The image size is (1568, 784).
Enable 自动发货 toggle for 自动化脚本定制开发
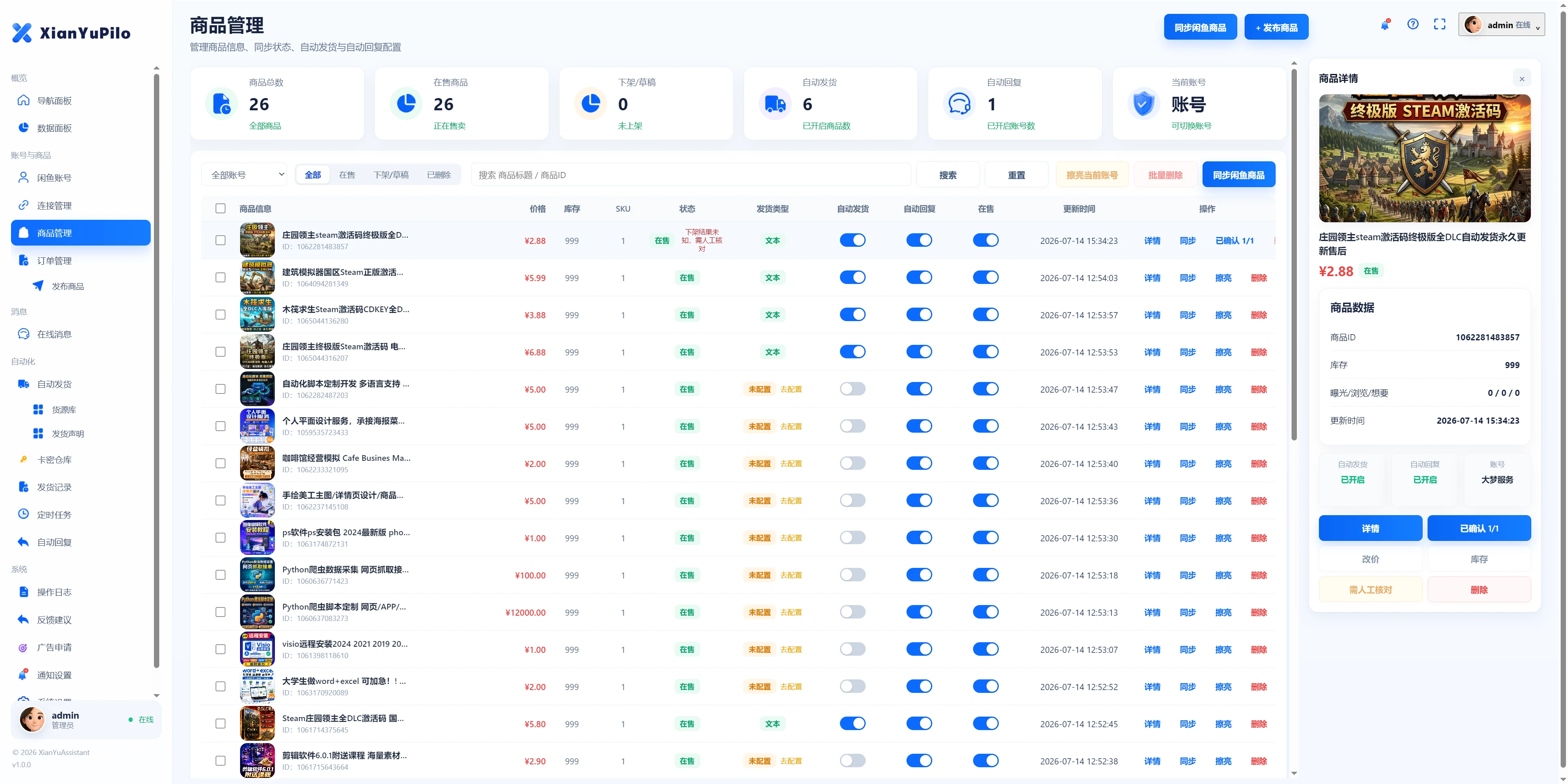click(852, 389)
